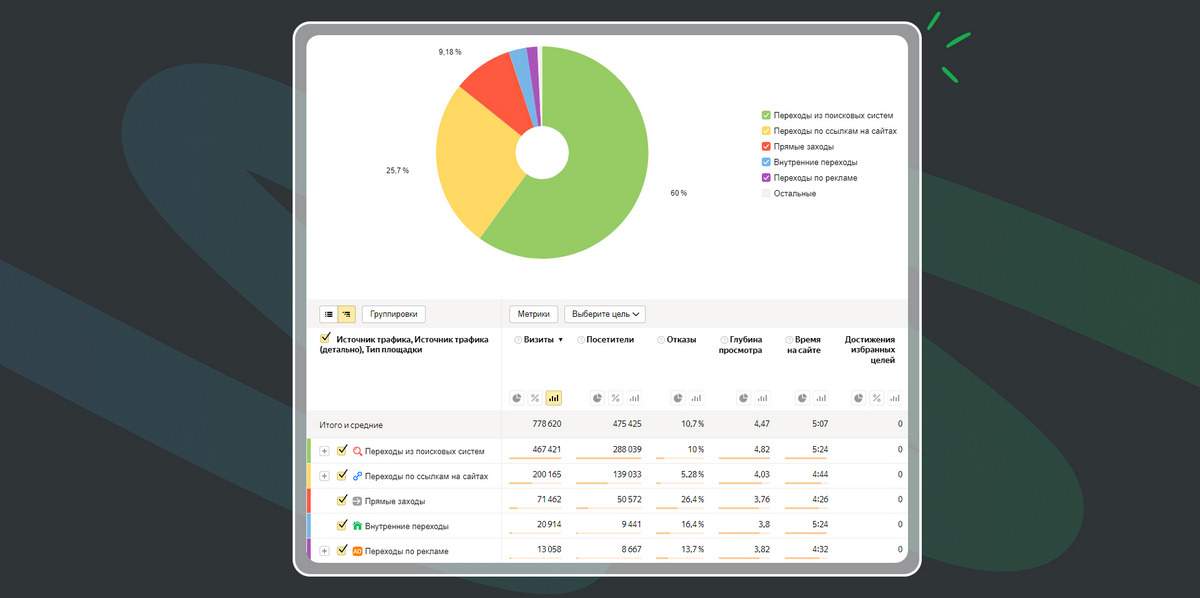The width and height of the screenshot is (1200, 598).
Task: Click the Посетители column header
Action: pos(610,340)
